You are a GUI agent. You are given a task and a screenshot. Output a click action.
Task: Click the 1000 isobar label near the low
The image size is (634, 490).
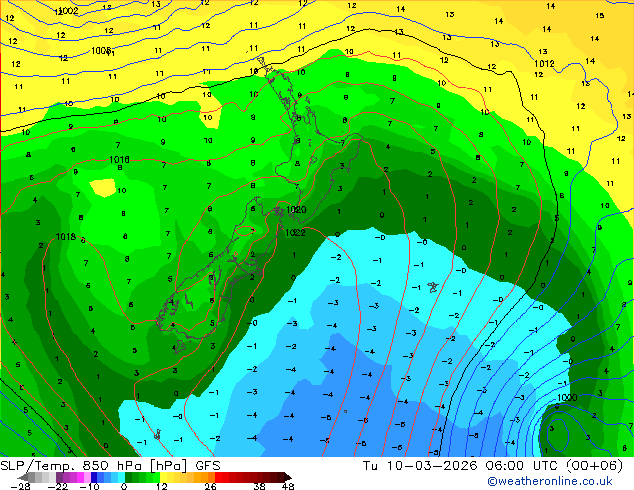click(567, 397)
